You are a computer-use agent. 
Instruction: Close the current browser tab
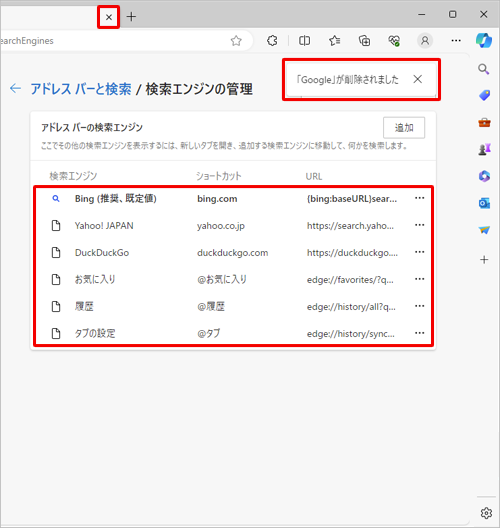pyautogui.click(x=109, y=17)
